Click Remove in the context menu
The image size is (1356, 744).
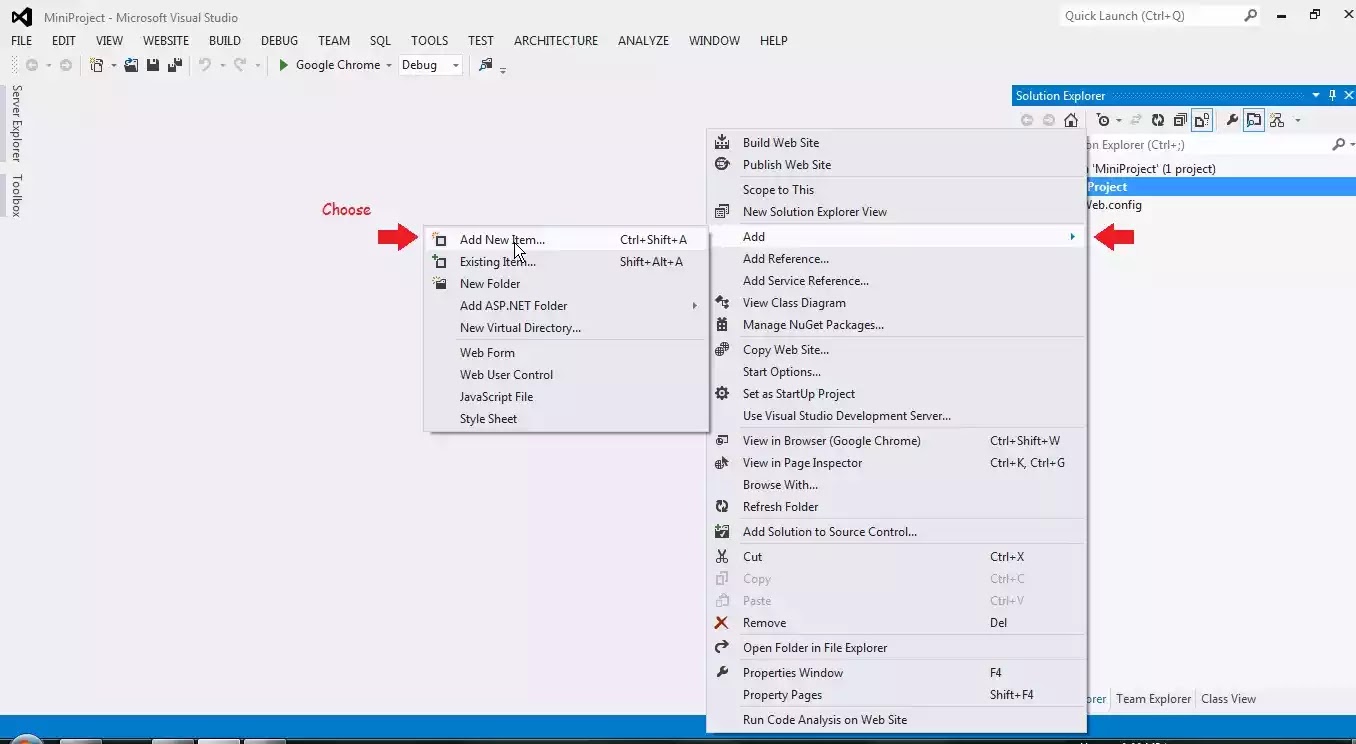click(x=896, y=623)
